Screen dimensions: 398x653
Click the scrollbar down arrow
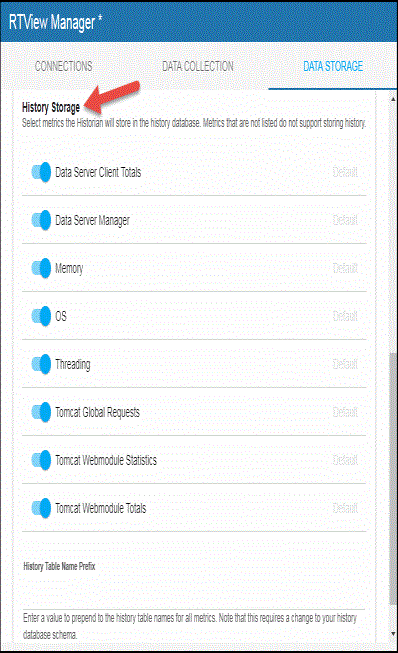(393, 634)
